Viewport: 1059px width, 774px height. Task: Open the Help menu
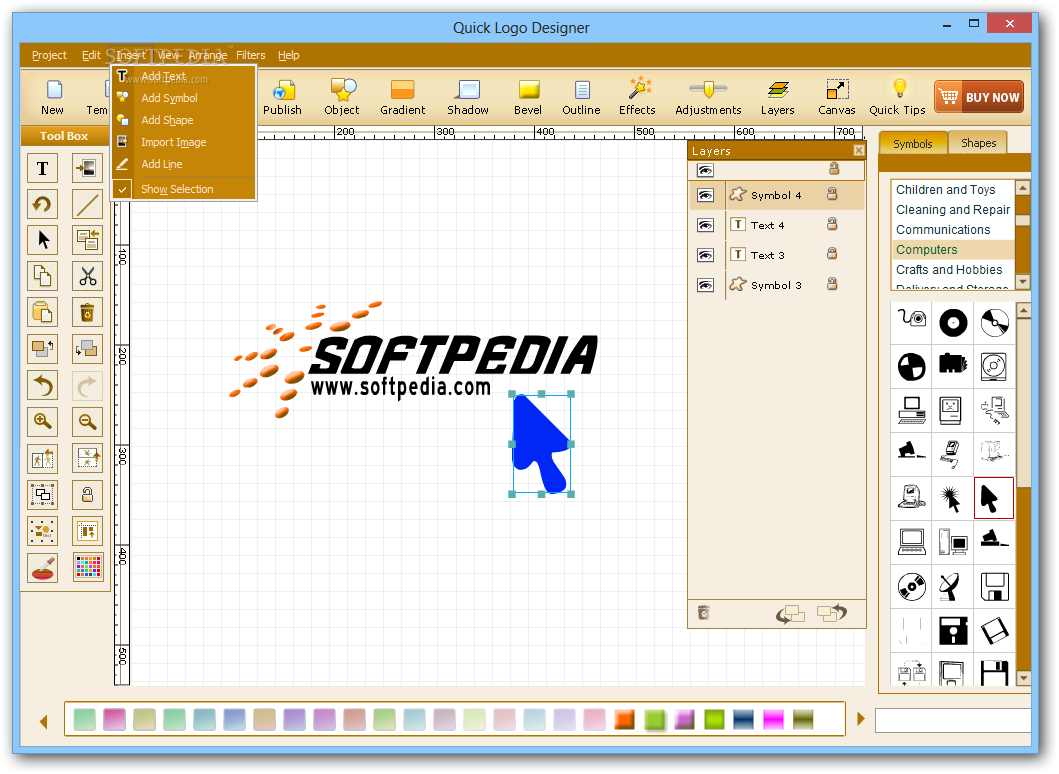288,55
